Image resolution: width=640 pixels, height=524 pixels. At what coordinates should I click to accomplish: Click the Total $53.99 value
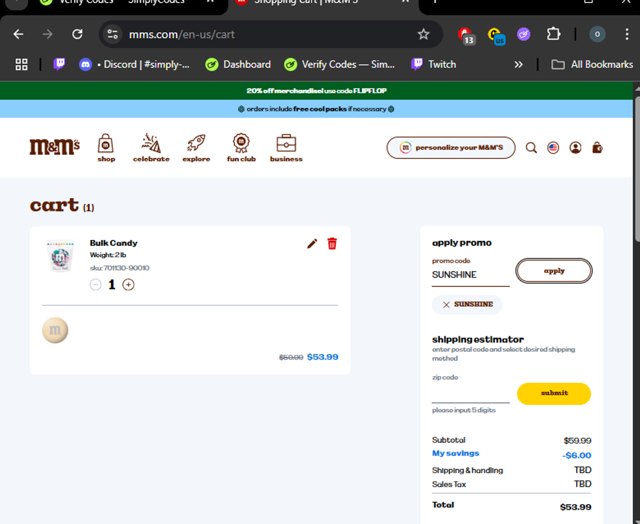576,507
